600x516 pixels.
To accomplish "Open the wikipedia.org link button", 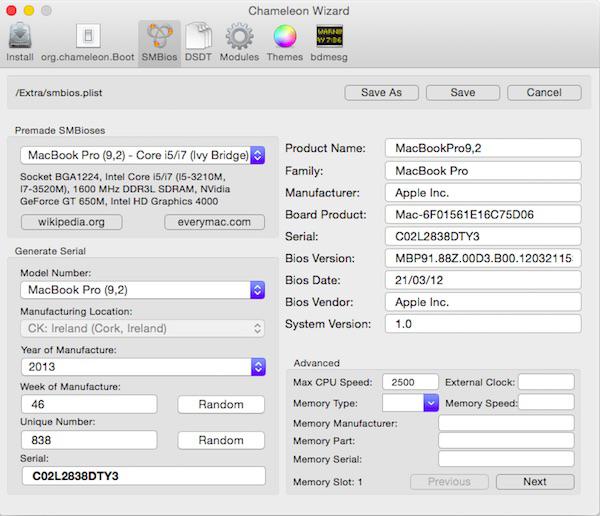I will click(x=72, y=222).
